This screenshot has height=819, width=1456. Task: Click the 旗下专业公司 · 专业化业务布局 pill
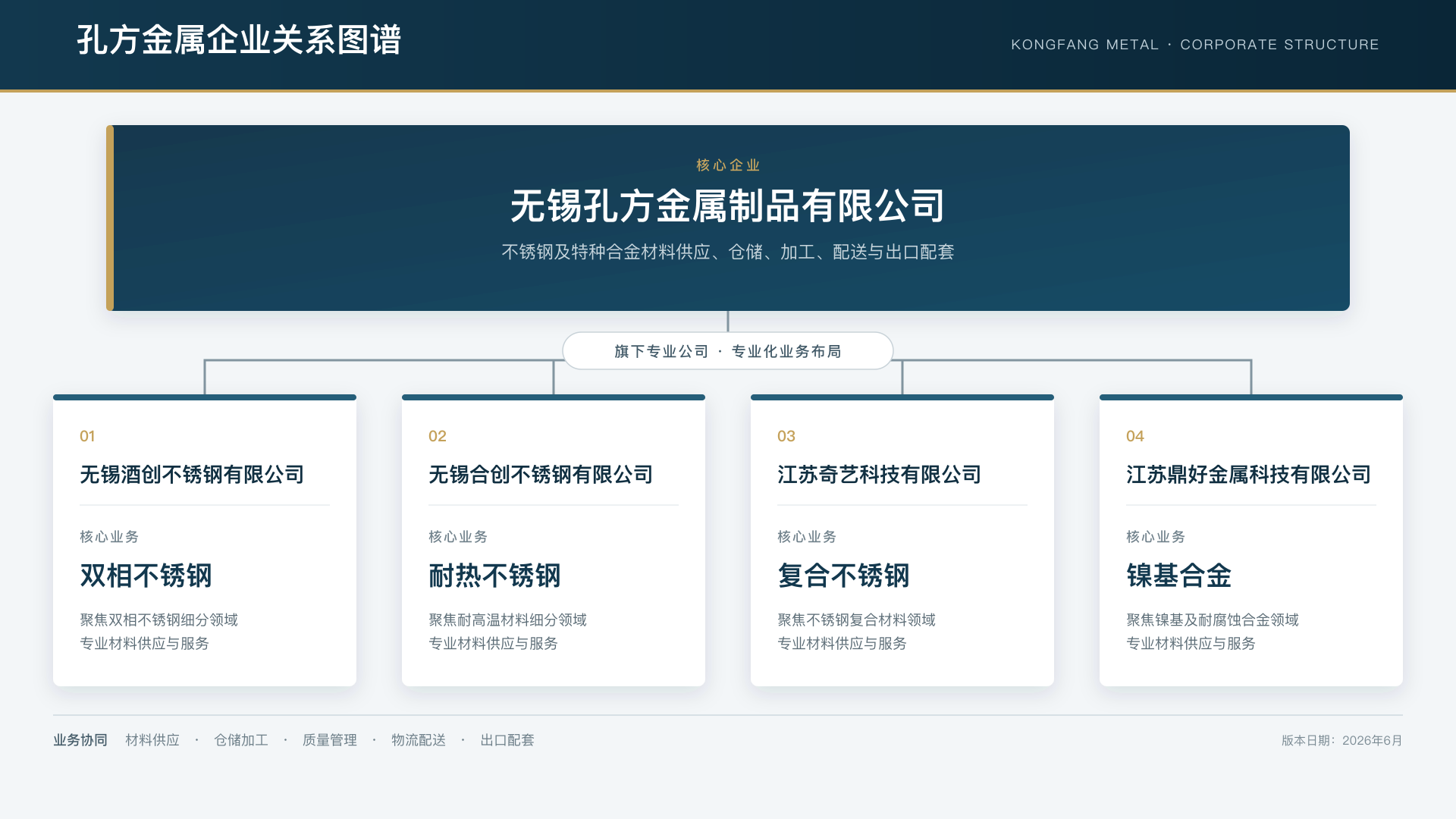click(x=728, y=351)
